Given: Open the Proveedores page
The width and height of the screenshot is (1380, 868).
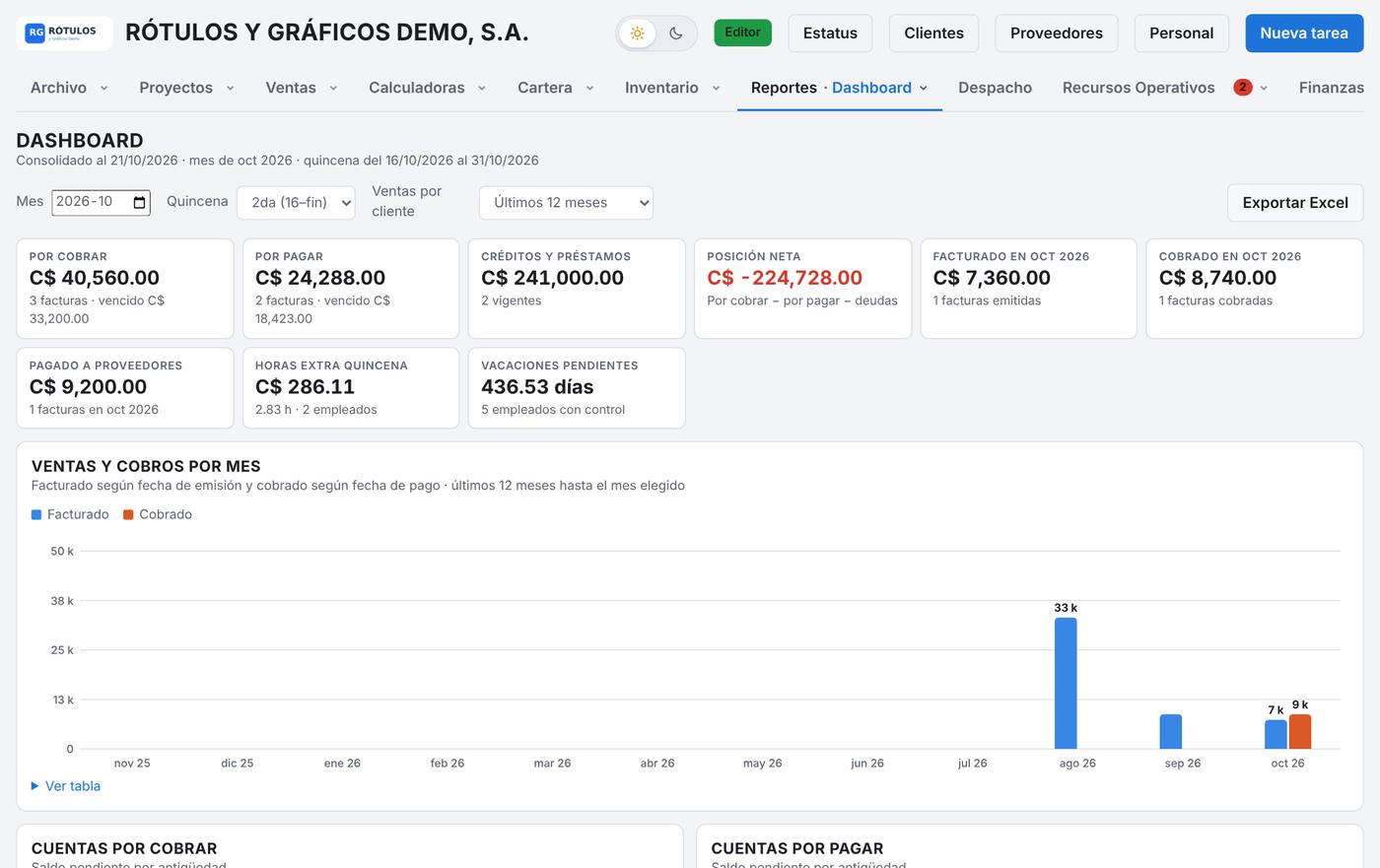Looking at the screenshot, I should click(x=1056, y=33).
